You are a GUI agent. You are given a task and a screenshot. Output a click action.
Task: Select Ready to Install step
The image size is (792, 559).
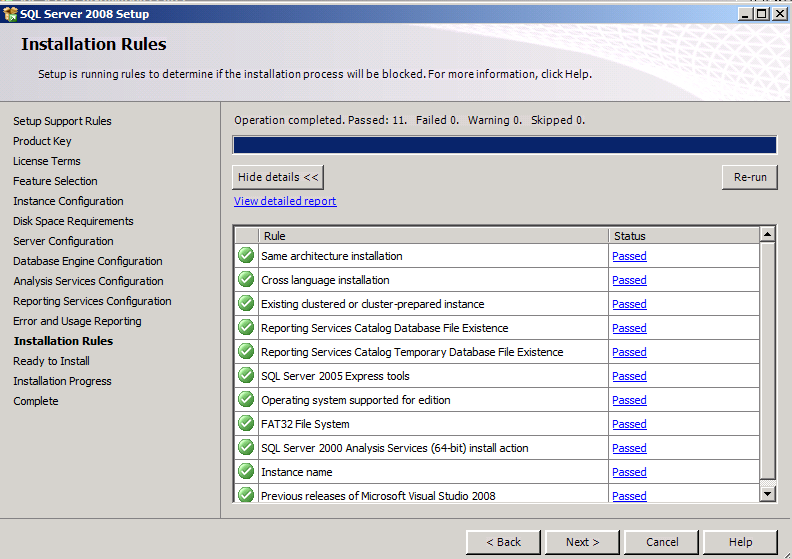point(52,361)
